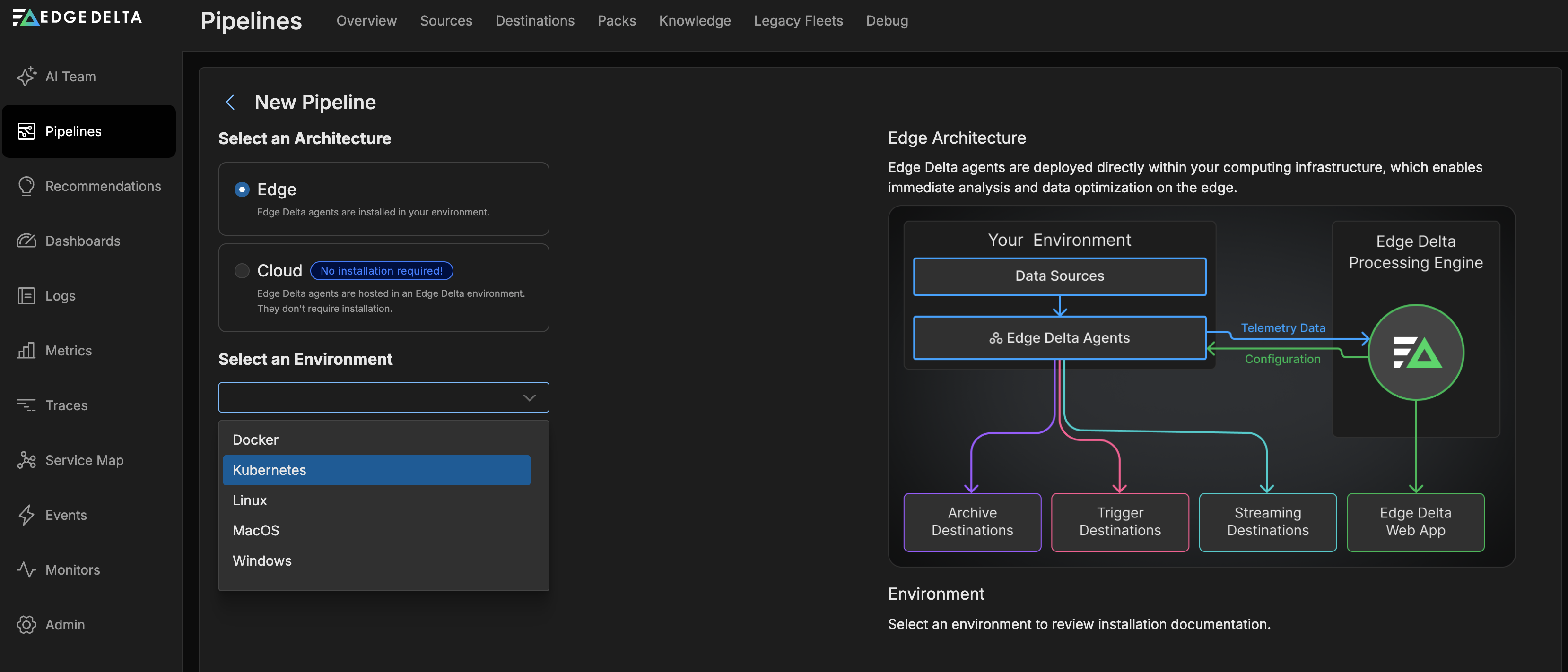Select the Windows environment option
Screen dimensions: 1568x672
[376, 561]
